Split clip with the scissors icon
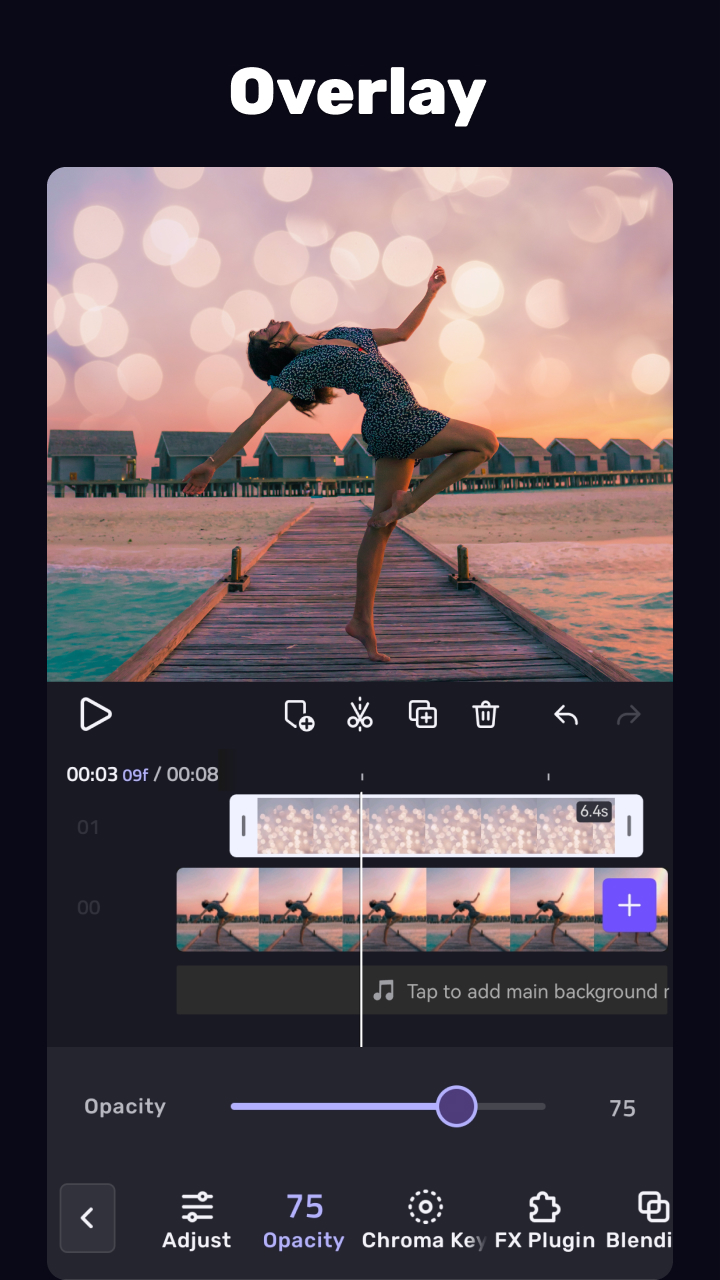The height and width of the screenshot is (1280, 720). 360,715
